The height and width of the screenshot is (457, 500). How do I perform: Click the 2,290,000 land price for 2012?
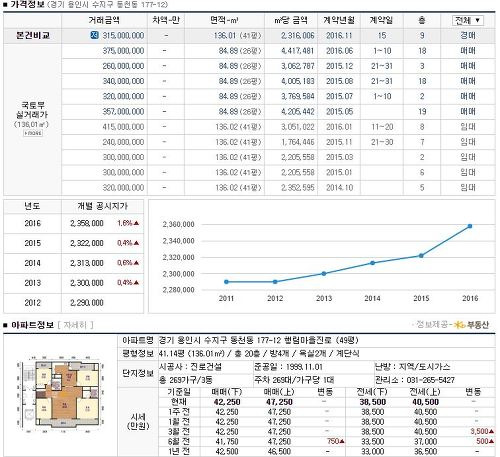87,303
